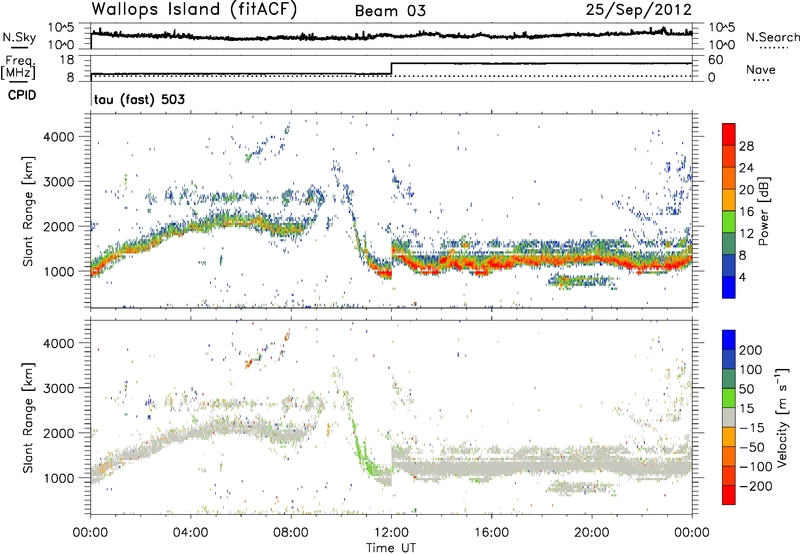800x554 pixels.
Task: Click the '60' tick on the Nave axis
Action: point(716,60)
